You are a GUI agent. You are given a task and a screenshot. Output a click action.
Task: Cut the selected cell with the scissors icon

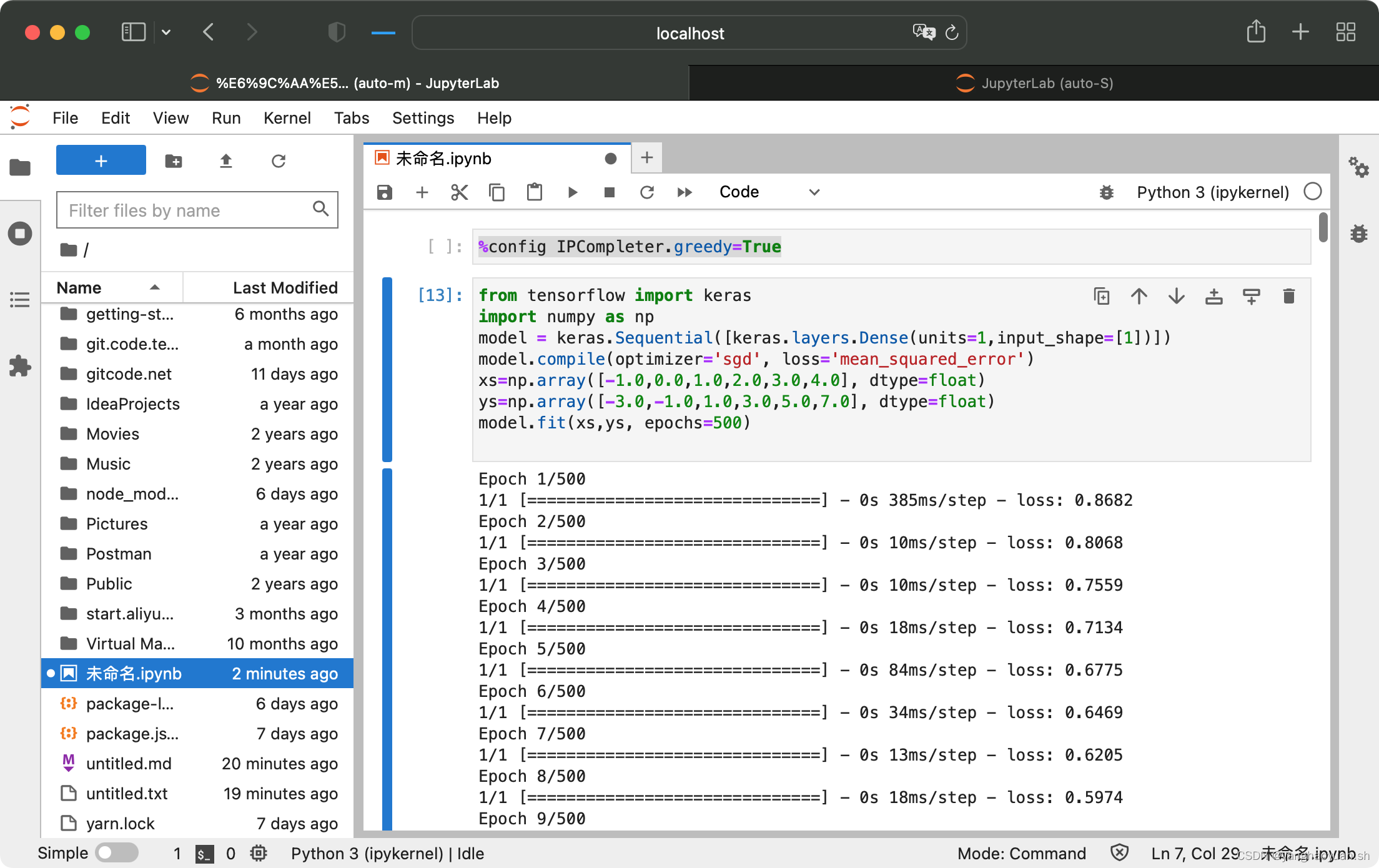pyautogui.click(x=460, y=192)
